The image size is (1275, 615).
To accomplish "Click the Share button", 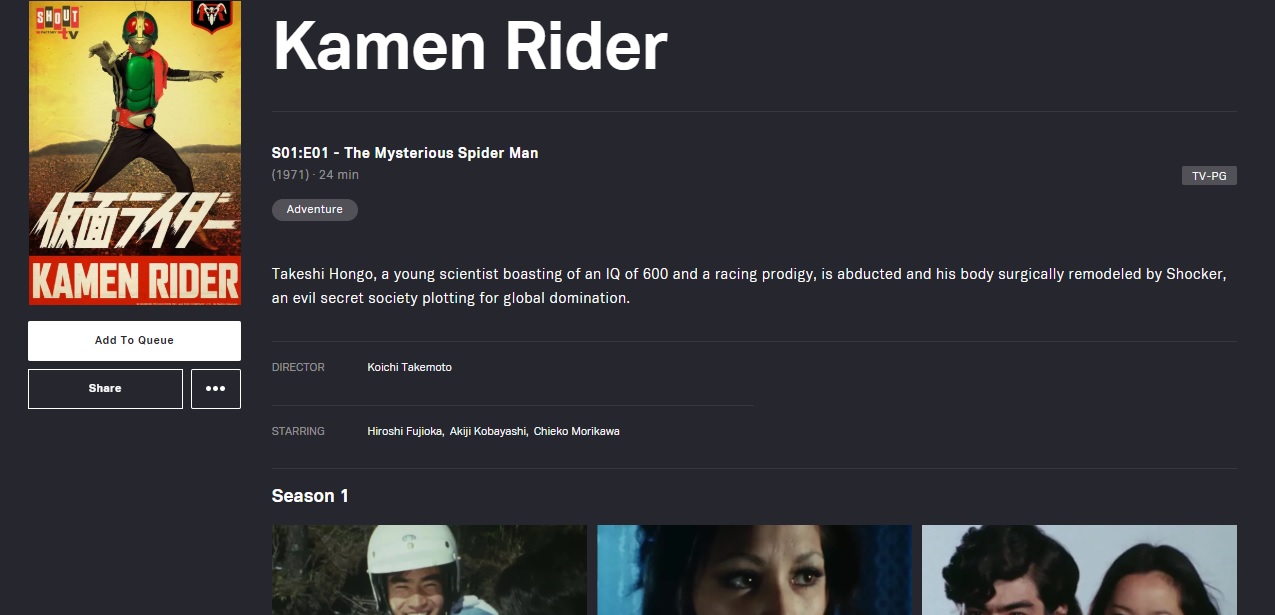I will pos(105,389).
